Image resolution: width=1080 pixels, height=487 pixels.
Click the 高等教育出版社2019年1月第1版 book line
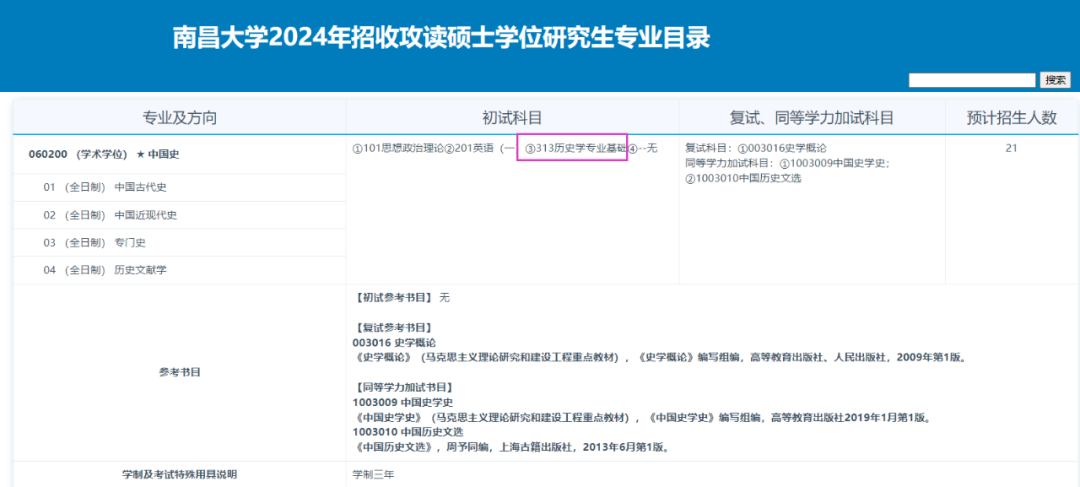coord(641,417)
